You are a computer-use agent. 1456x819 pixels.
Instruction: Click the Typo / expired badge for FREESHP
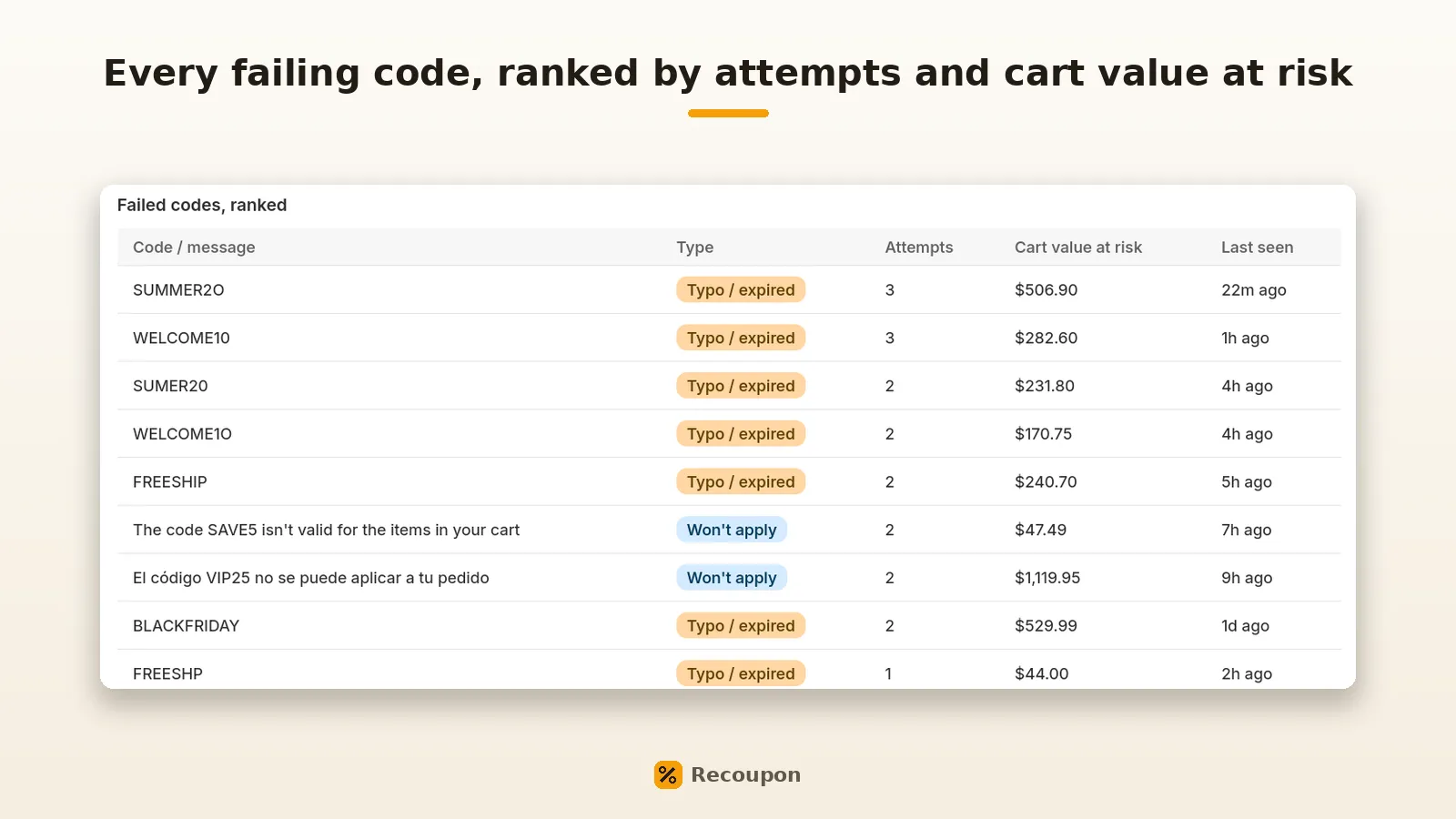(741, 673)
